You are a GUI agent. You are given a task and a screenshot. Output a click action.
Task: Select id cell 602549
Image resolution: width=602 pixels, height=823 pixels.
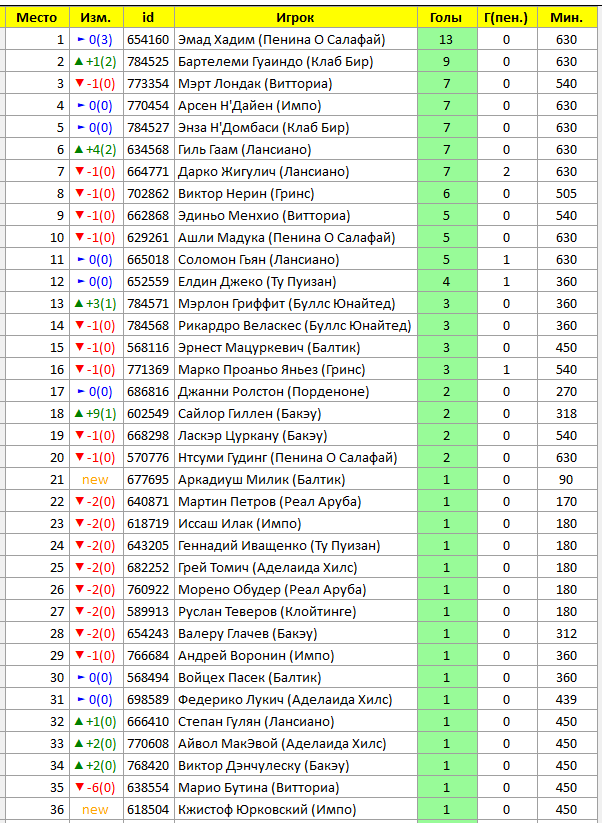(x=149, y=414)
